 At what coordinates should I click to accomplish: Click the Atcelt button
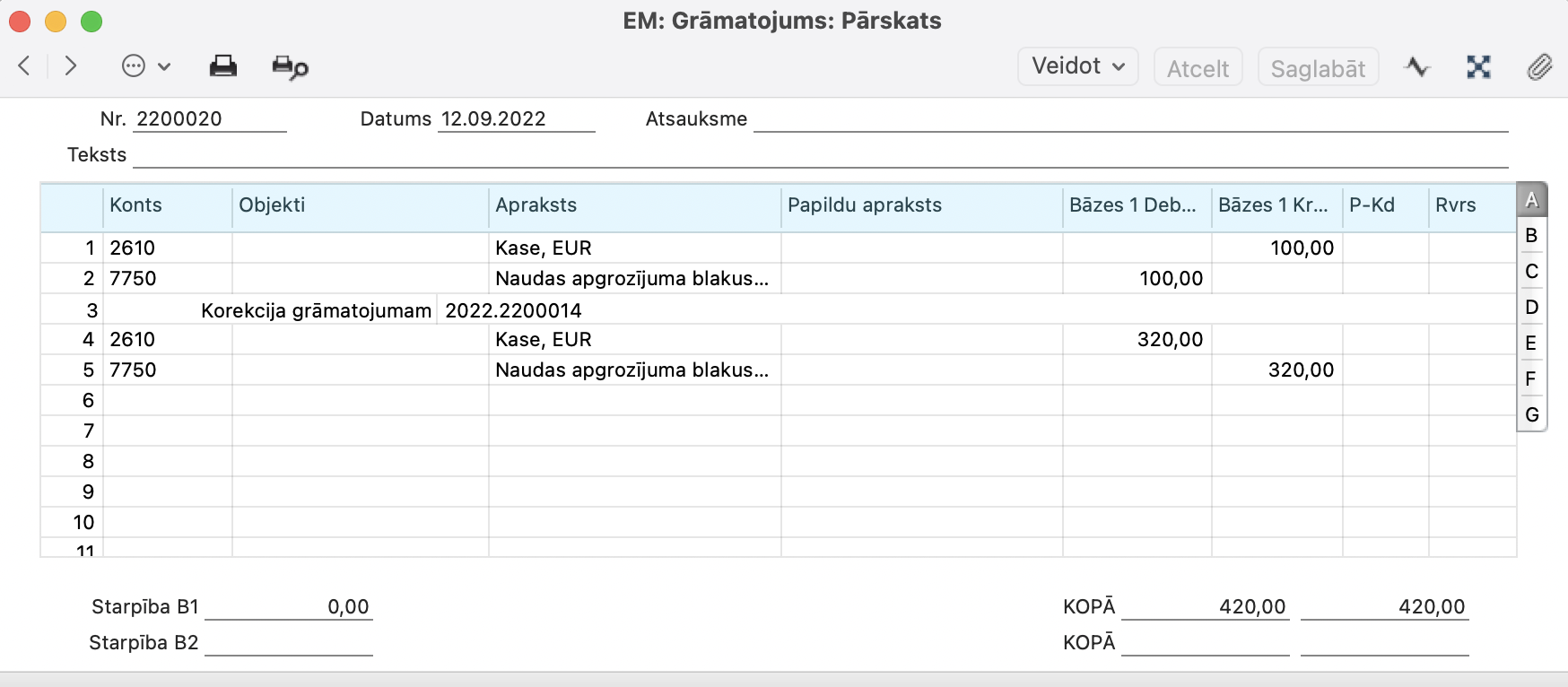point(1198,68)
